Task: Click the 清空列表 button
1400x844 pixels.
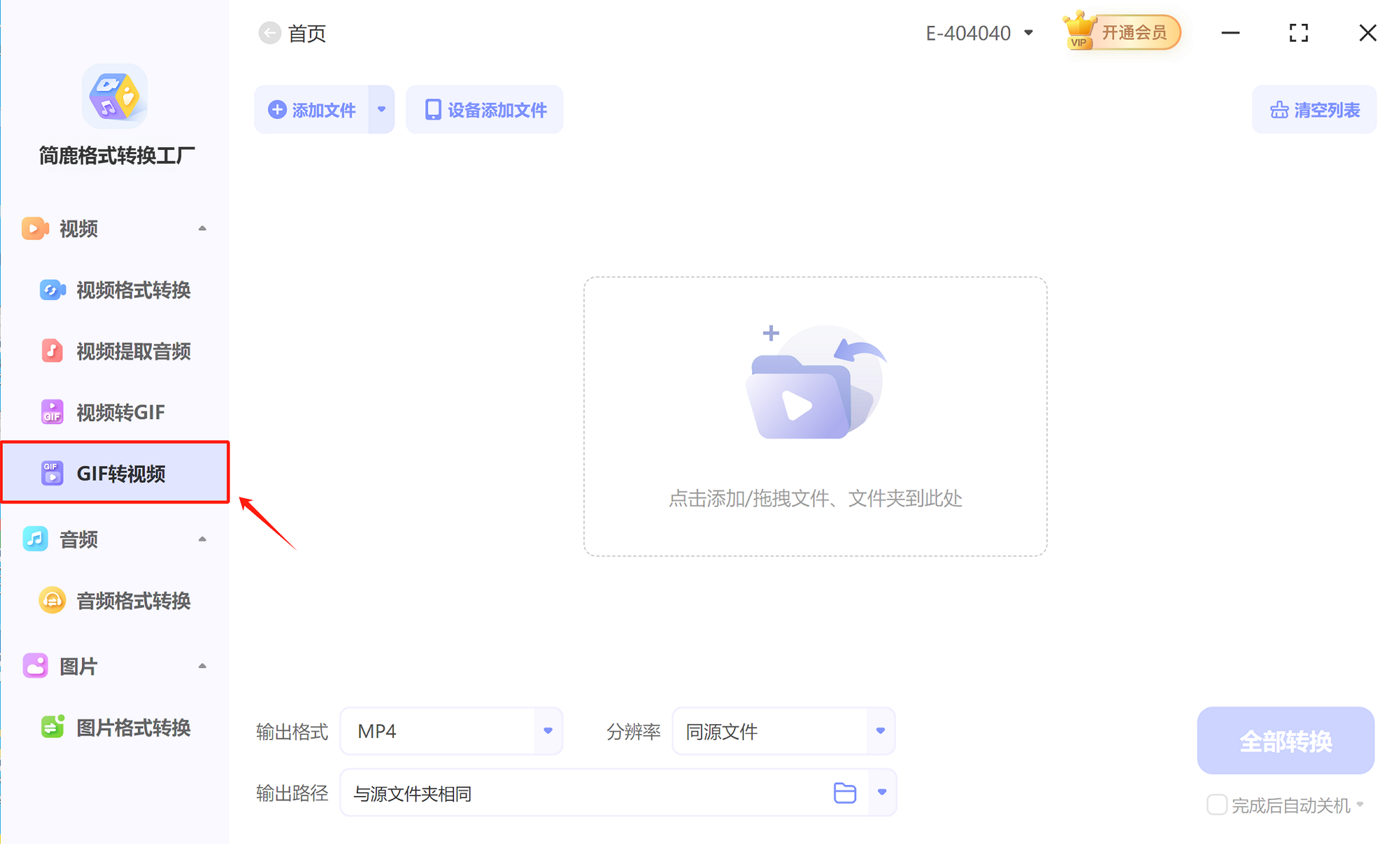Action: (1313, 110)
